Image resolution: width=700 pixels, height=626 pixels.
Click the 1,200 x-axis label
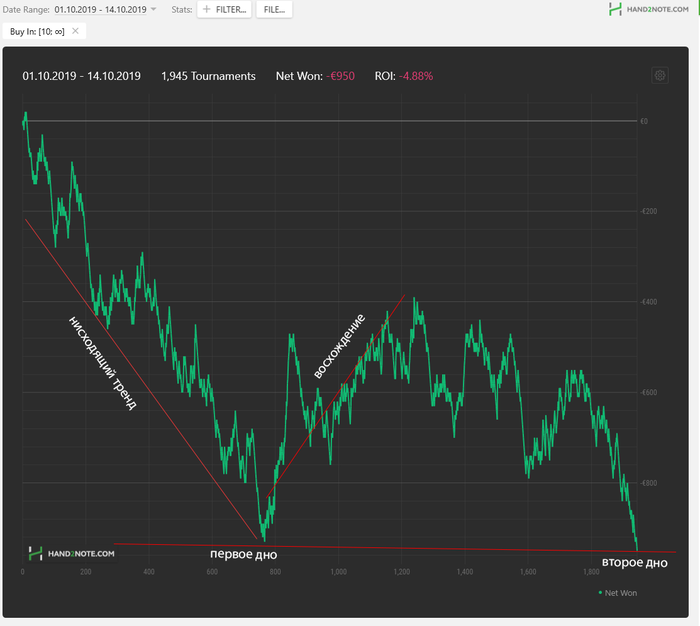point(402,572)
